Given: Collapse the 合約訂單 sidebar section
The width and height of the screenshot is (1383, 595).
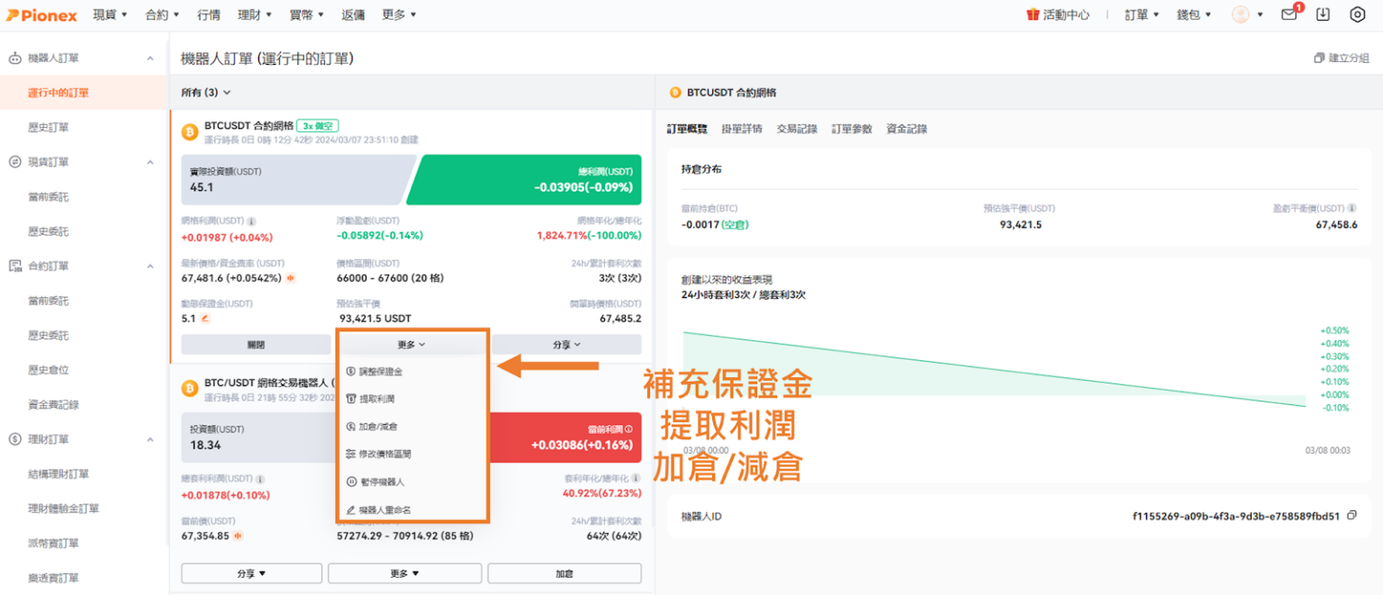Looking at the screenshot, I should click(x=150, y=267).
